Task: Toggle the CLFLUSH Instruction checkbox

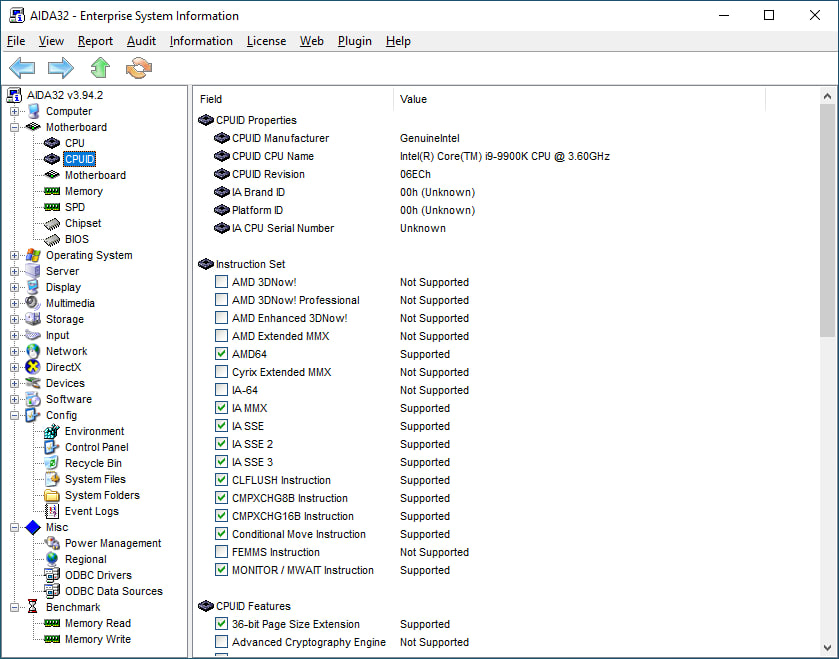Action: coord(221,480)
